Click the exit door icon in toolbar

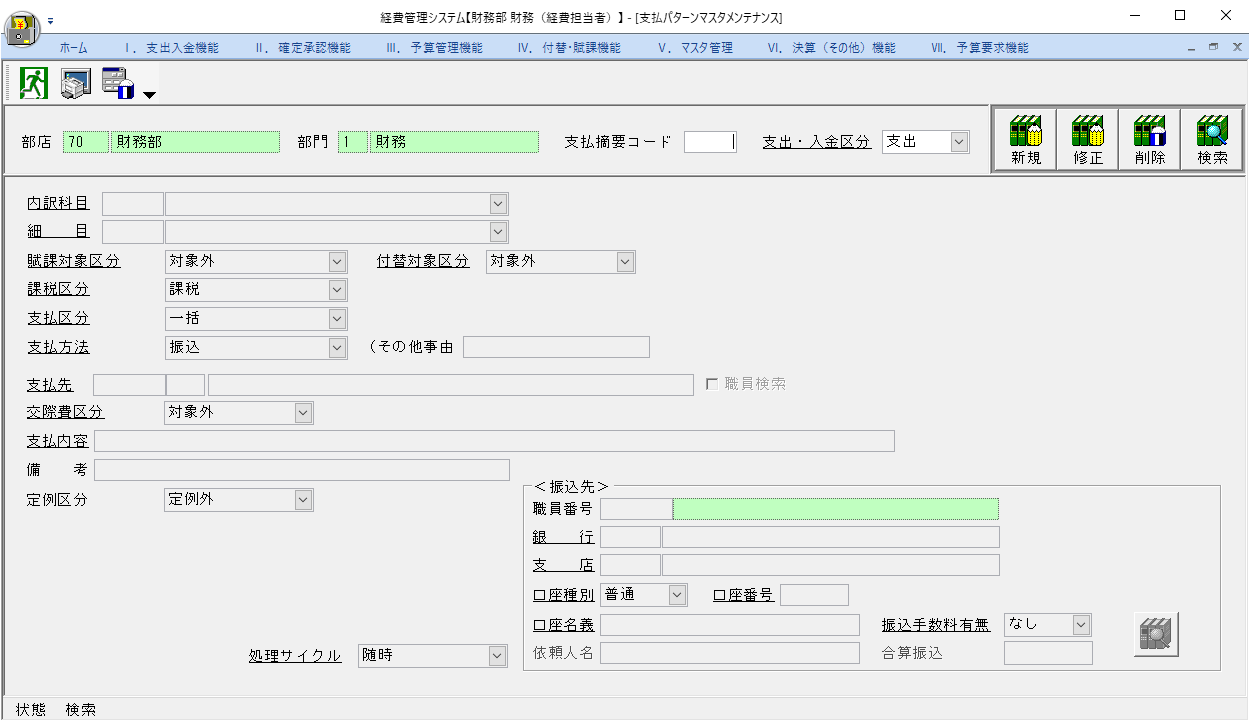click(34, 82)
